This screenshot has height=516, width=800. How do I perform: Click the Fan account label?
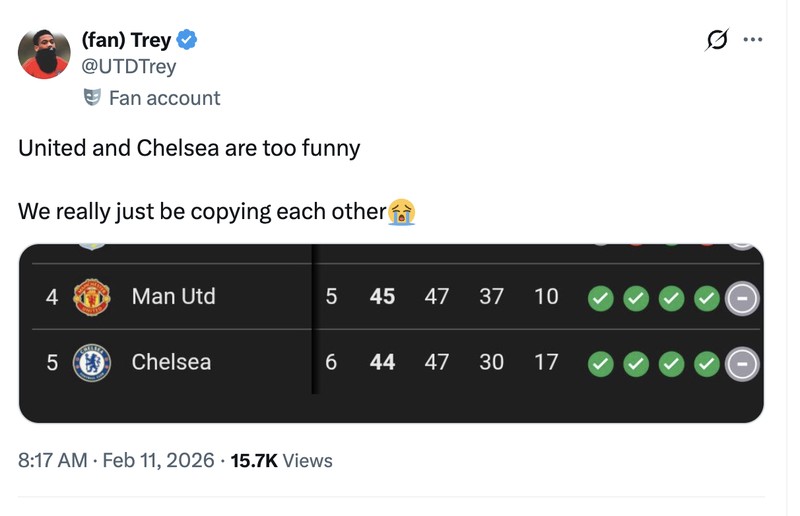click(164, 98)
